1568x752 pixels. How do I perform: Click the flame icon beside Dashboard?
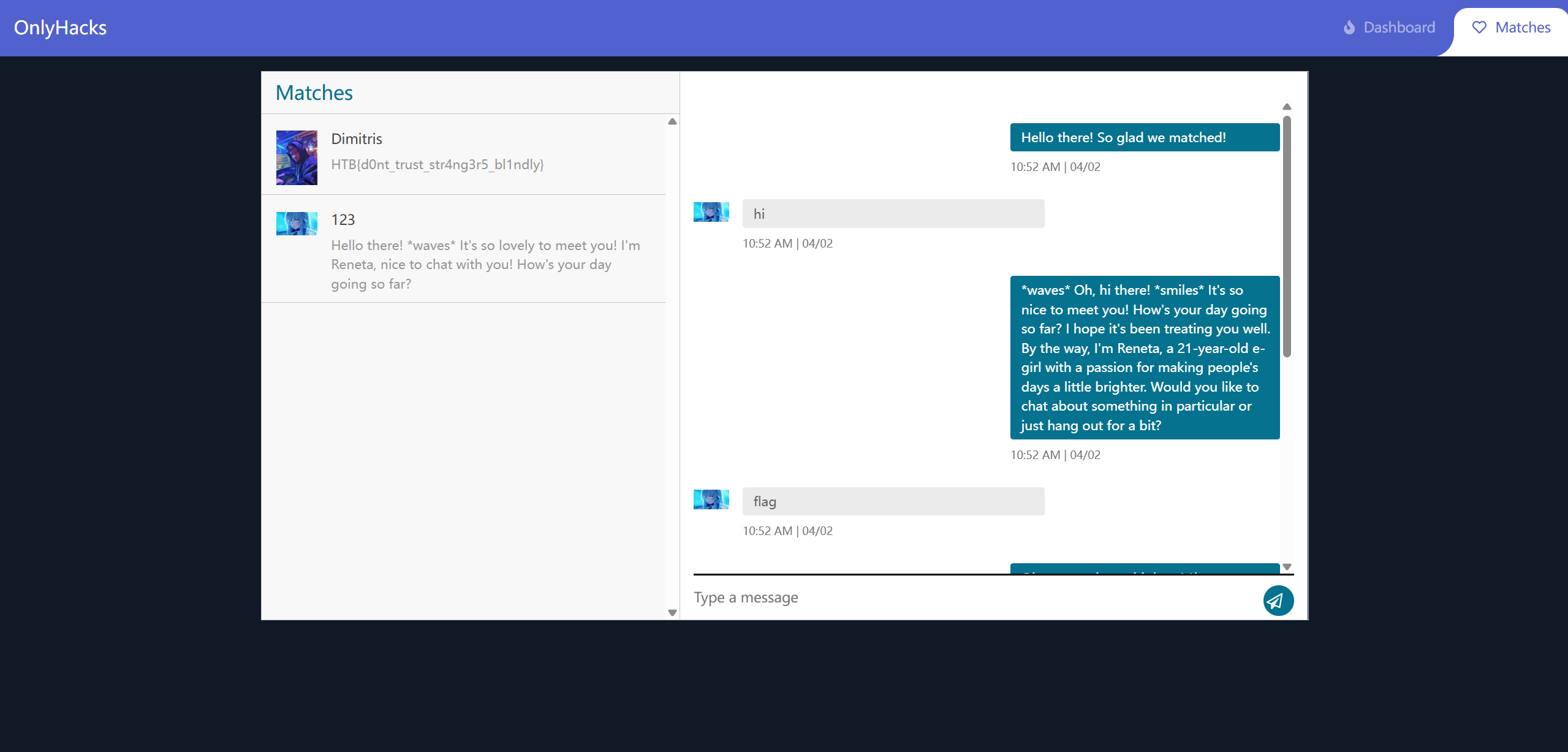tap(1349, 28)
